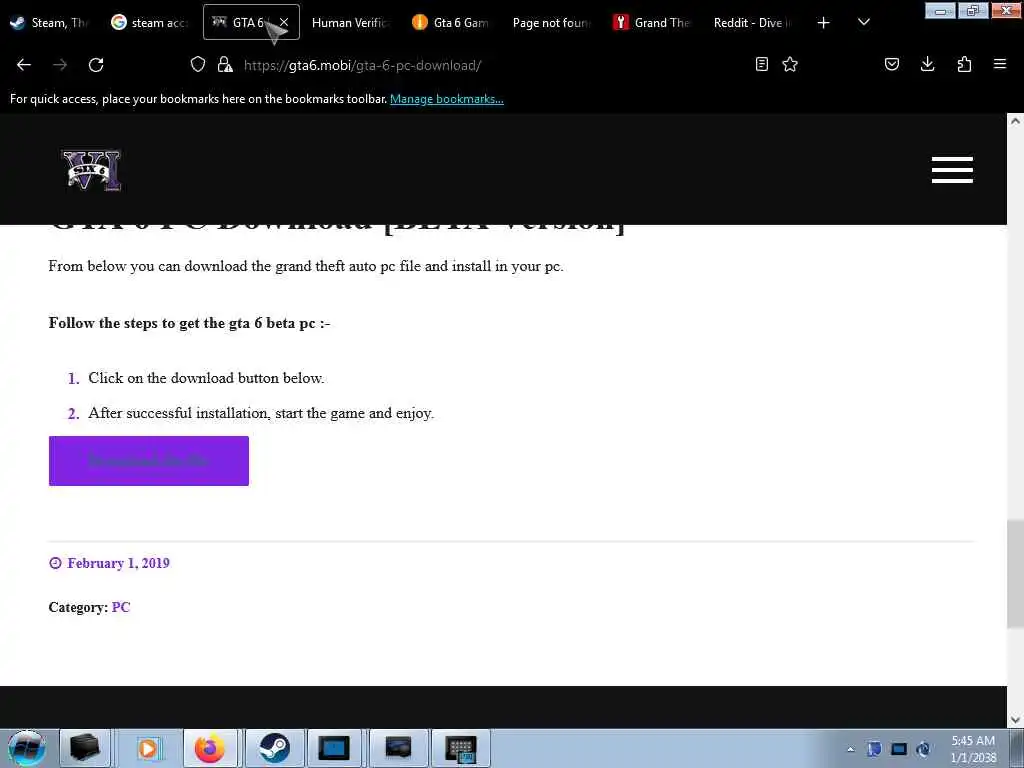The width and height of the screenshot is (1024, 768).
Task: Open the blue screen taskbar window
Action: [334, 748]
